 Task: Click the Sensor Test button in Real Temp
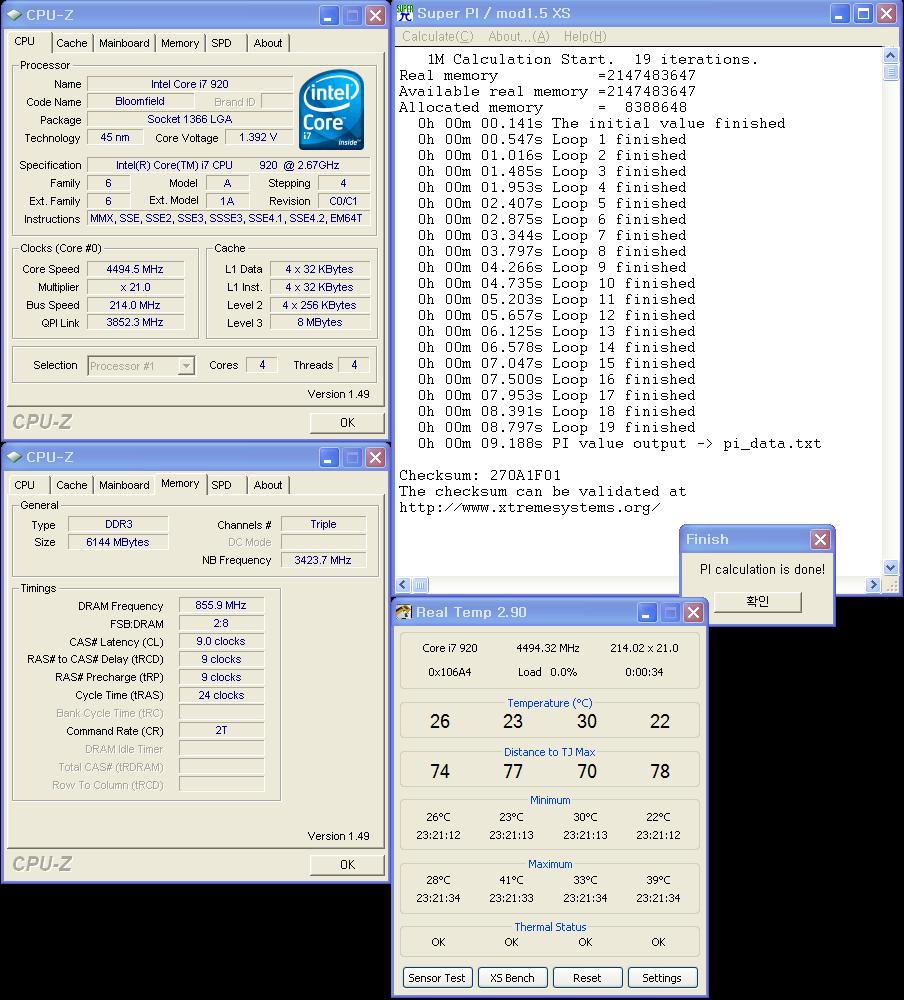pos(437,978)
